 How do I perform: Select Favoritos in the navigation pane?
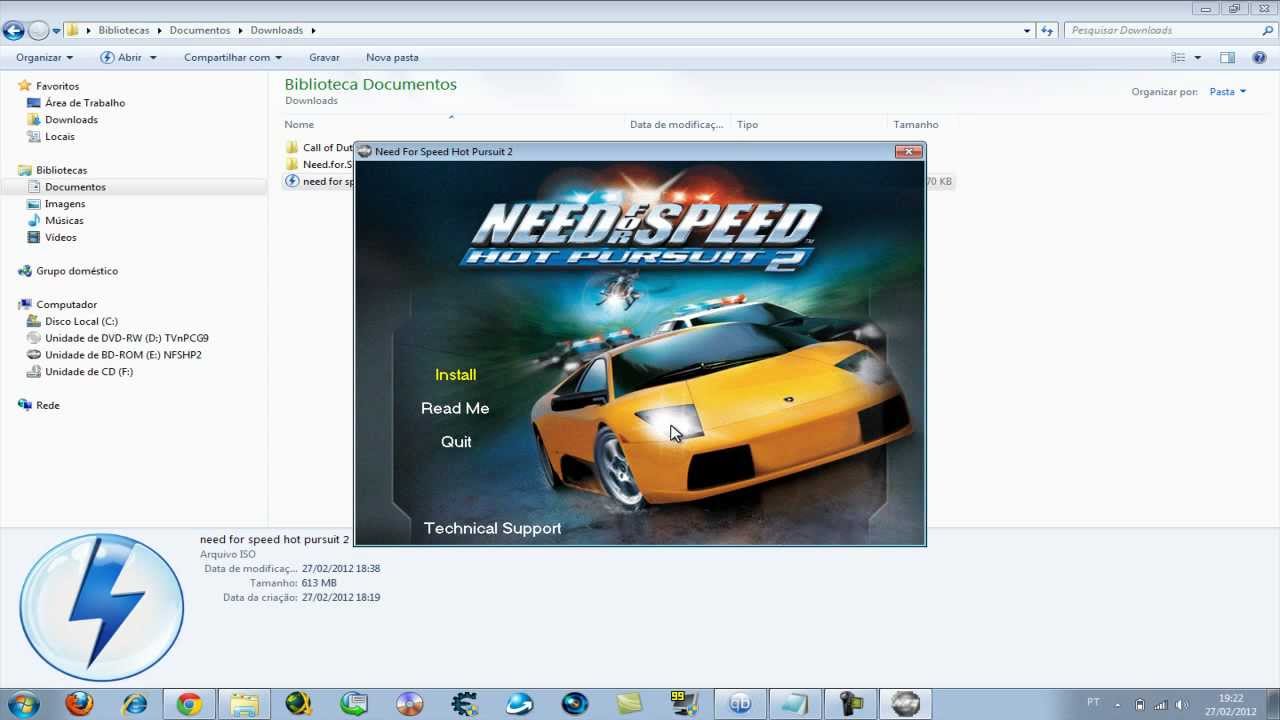pos(57,86)
